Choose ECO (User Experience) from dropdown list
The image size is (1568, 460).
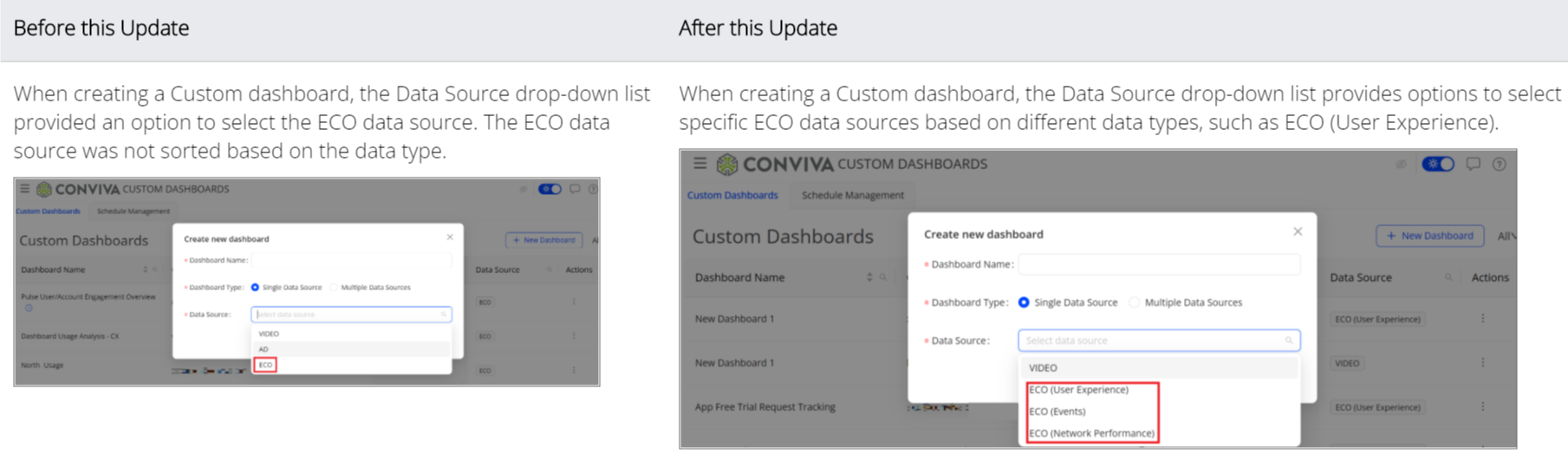pyautogui.click(x=1078, y=390)
